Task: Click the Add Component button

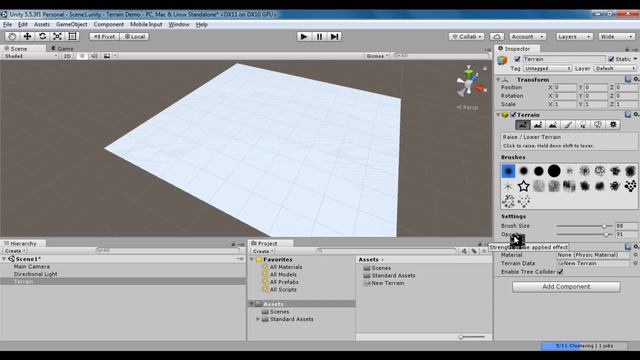Action: [566, 287]
